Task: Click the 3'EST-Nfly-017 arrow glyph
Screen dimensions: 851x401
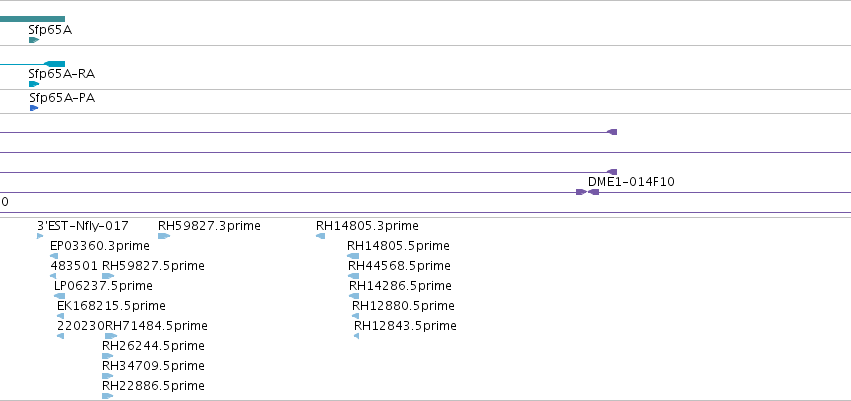Action: (40, 236)
